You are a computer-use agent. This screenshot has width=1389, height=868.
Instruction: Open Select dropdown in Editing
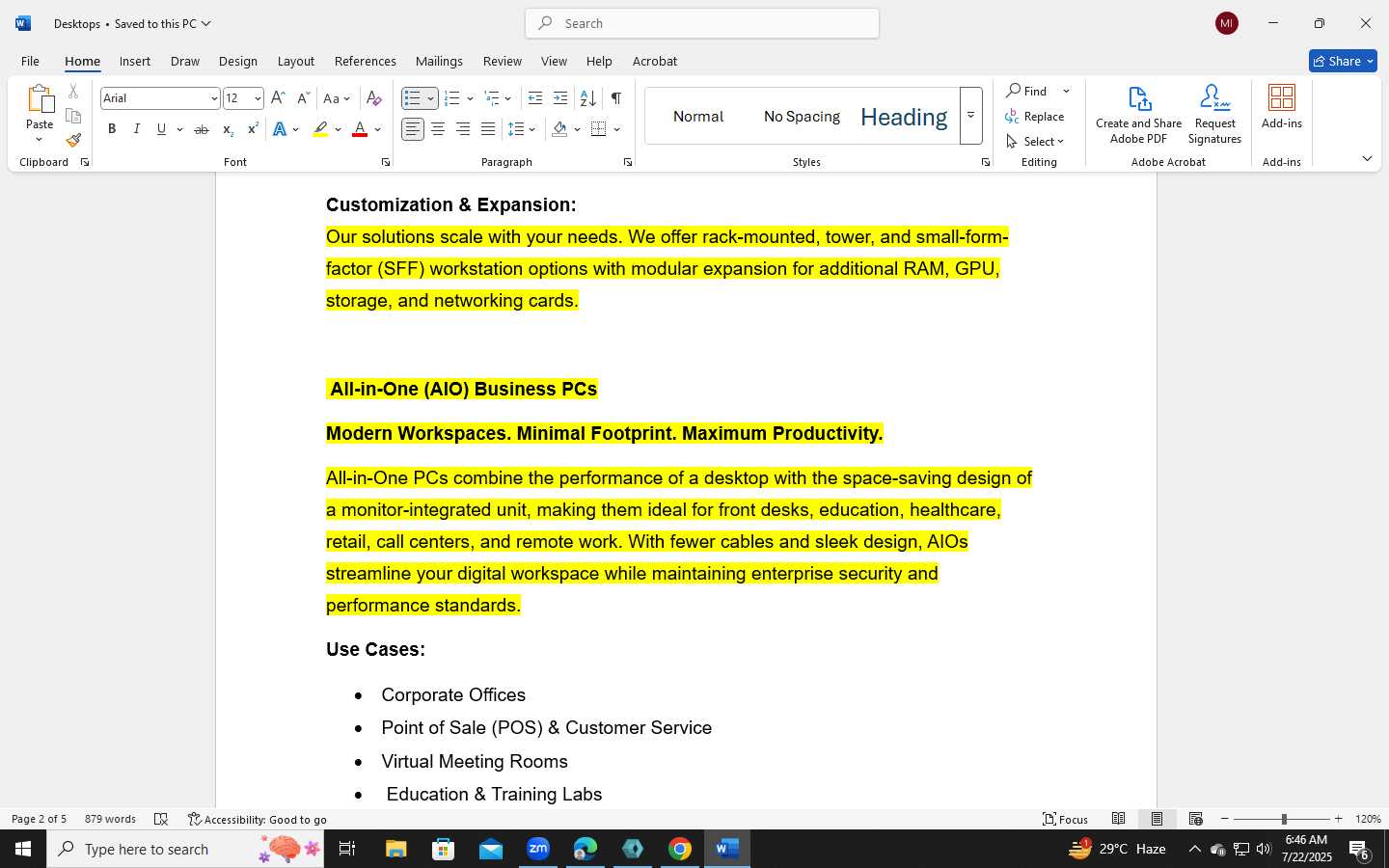click(1035, 142)
